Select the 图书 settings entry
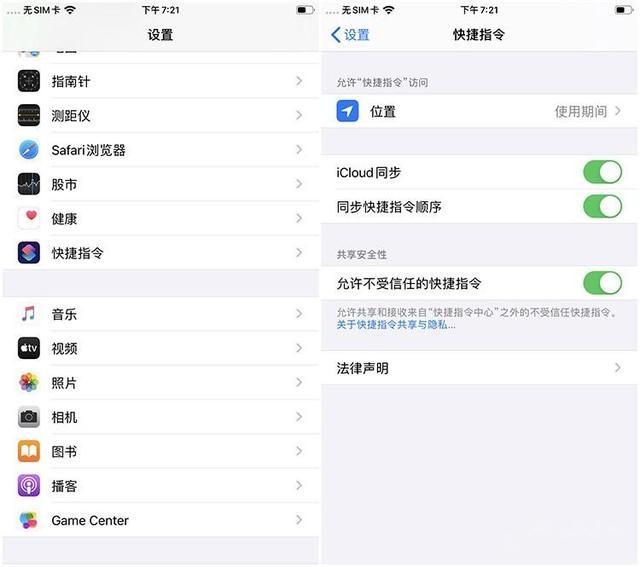Viewport: 640px width, 567px height. click(x=160, y=451)
